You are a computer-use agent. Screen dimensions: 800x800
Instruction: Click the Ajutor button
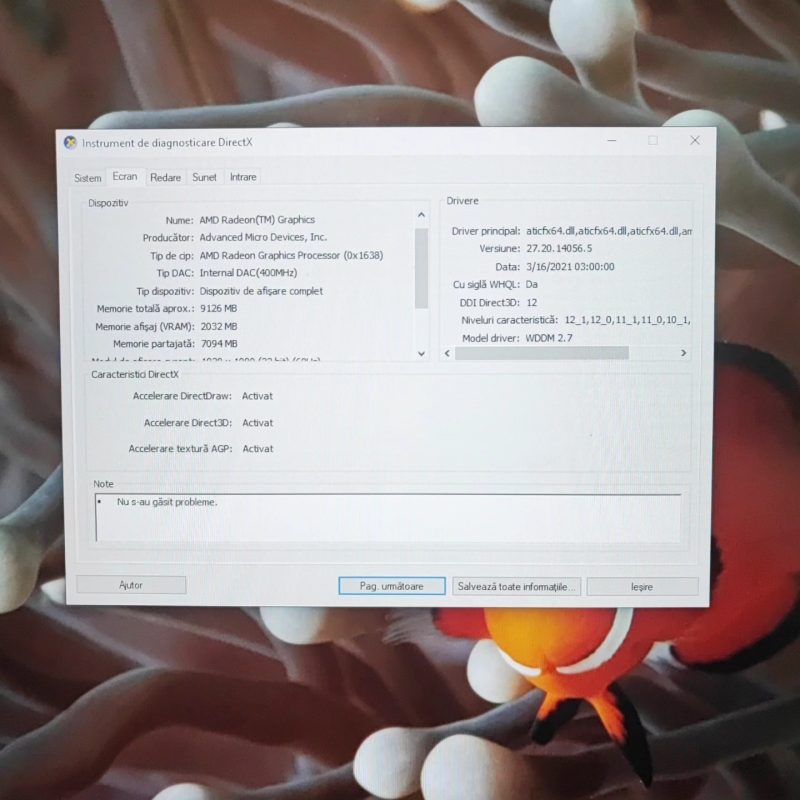(131, 585)
